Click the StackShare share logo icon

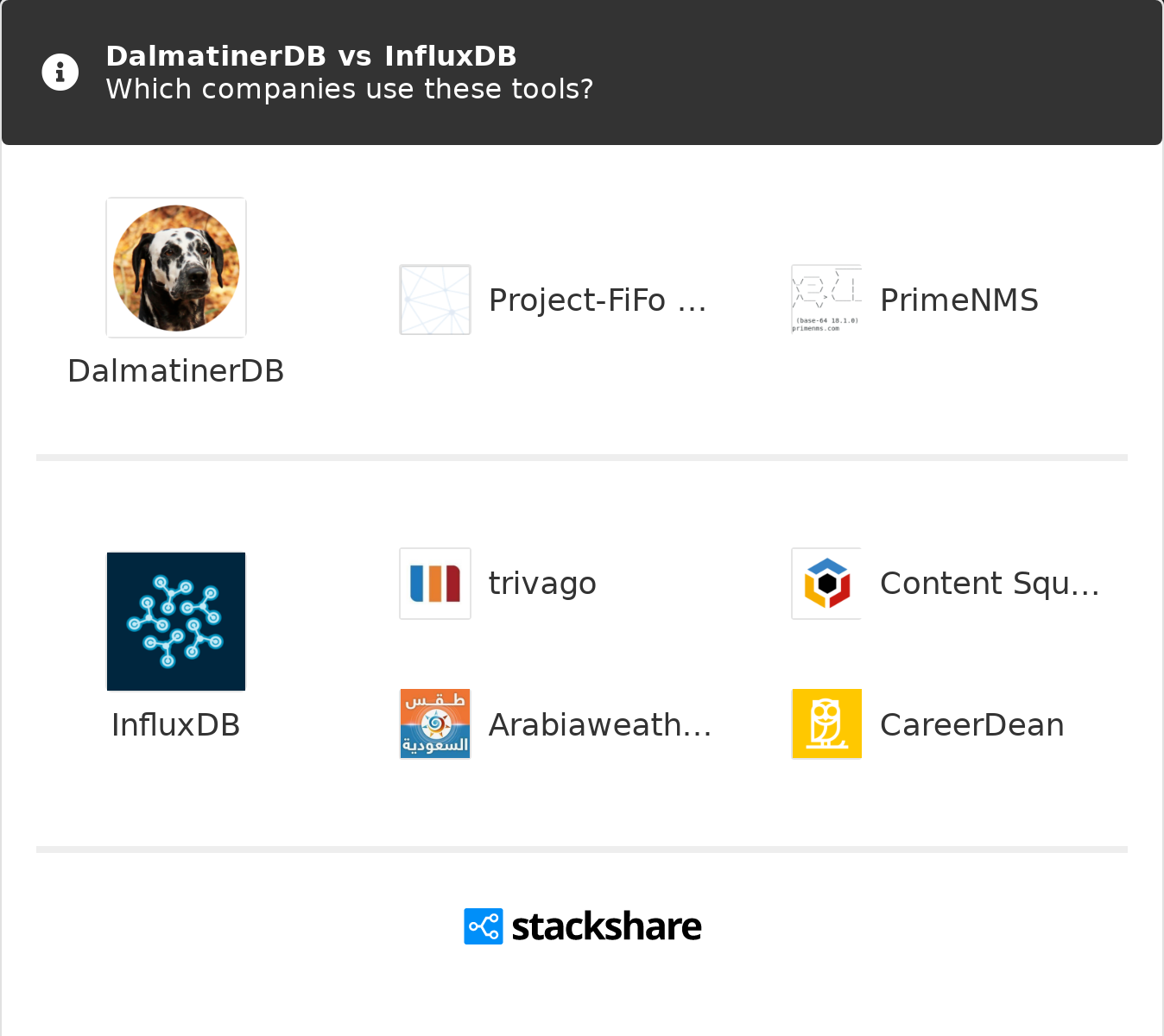(484, 926)
